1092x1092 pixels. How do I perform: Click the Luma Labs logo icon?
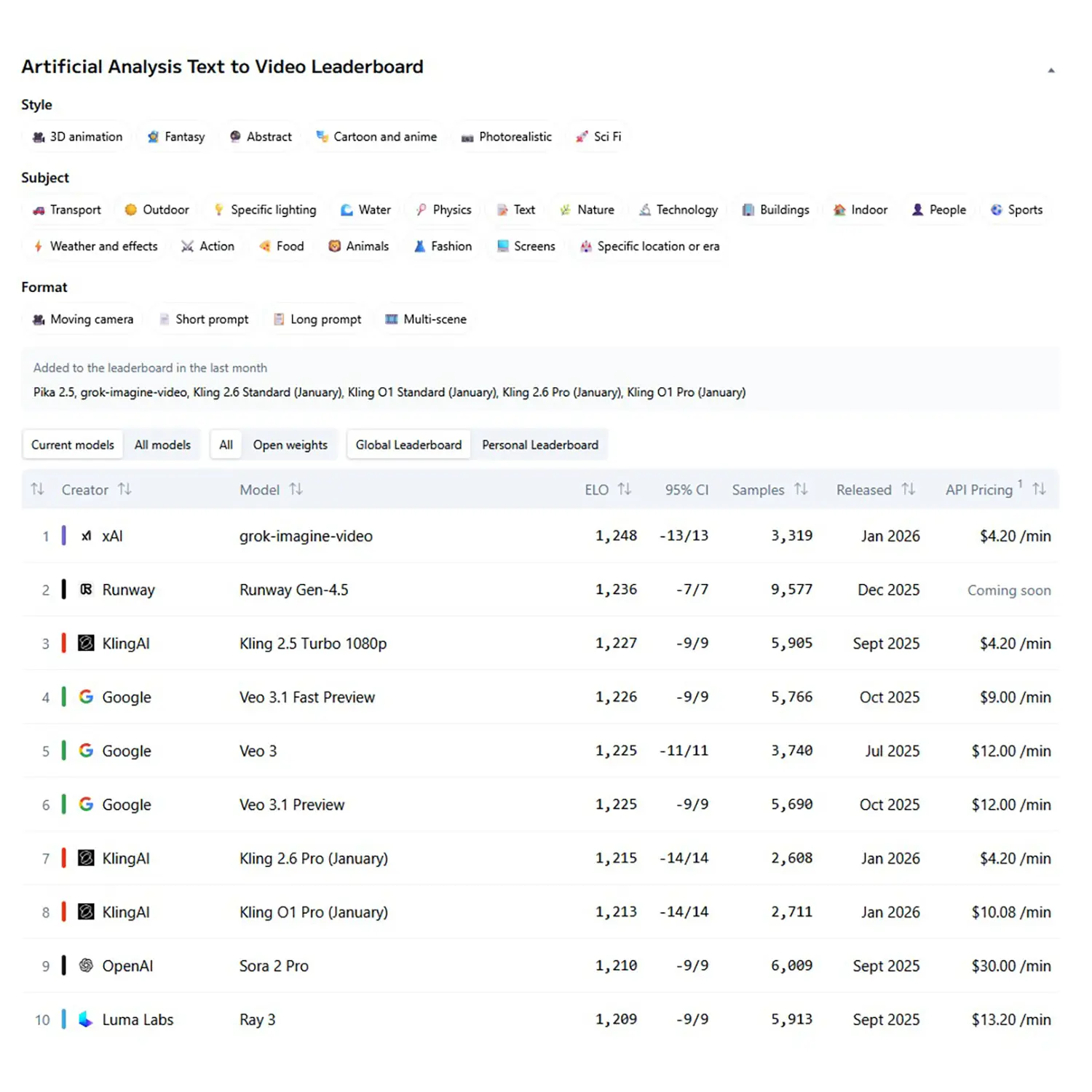[x=86, y=1019]
